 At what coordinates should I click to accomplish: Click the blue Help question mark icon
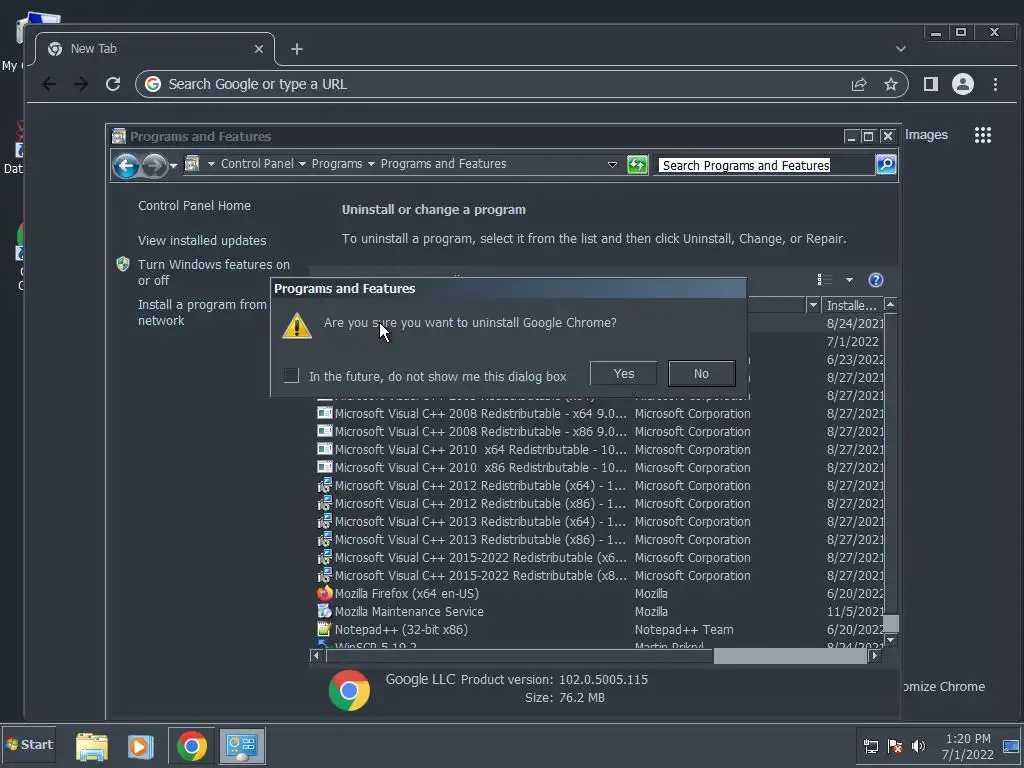coord(876,280)
